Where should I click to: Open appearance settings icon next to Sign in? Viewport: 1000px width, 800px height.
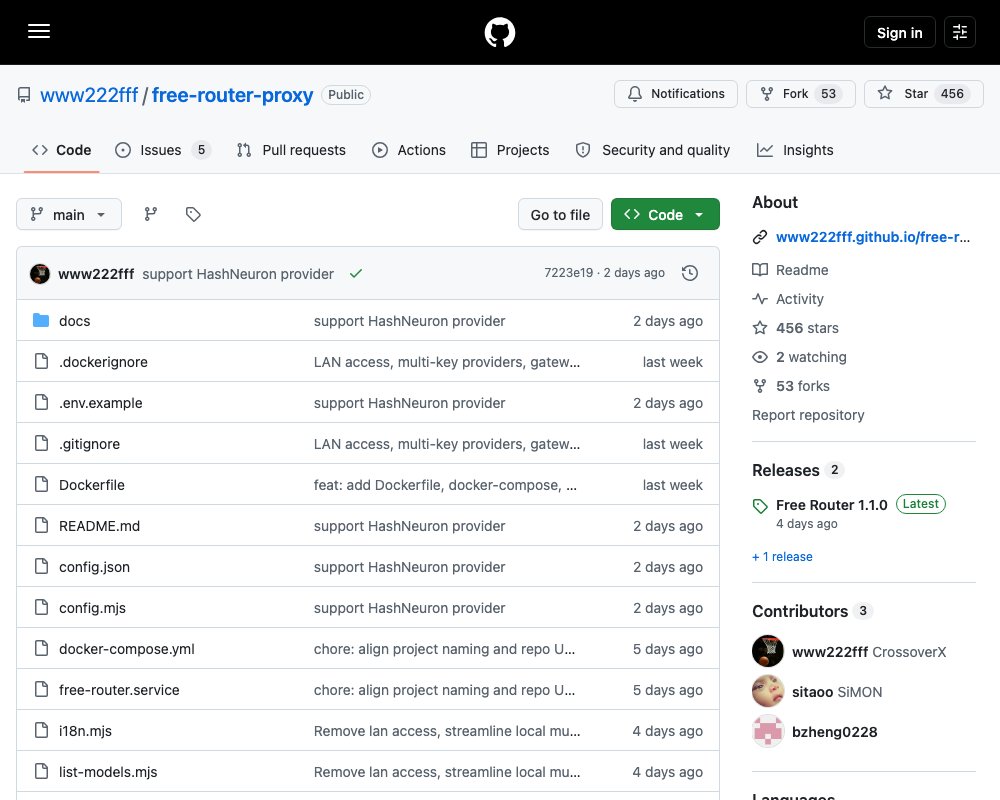click(960, 32)
